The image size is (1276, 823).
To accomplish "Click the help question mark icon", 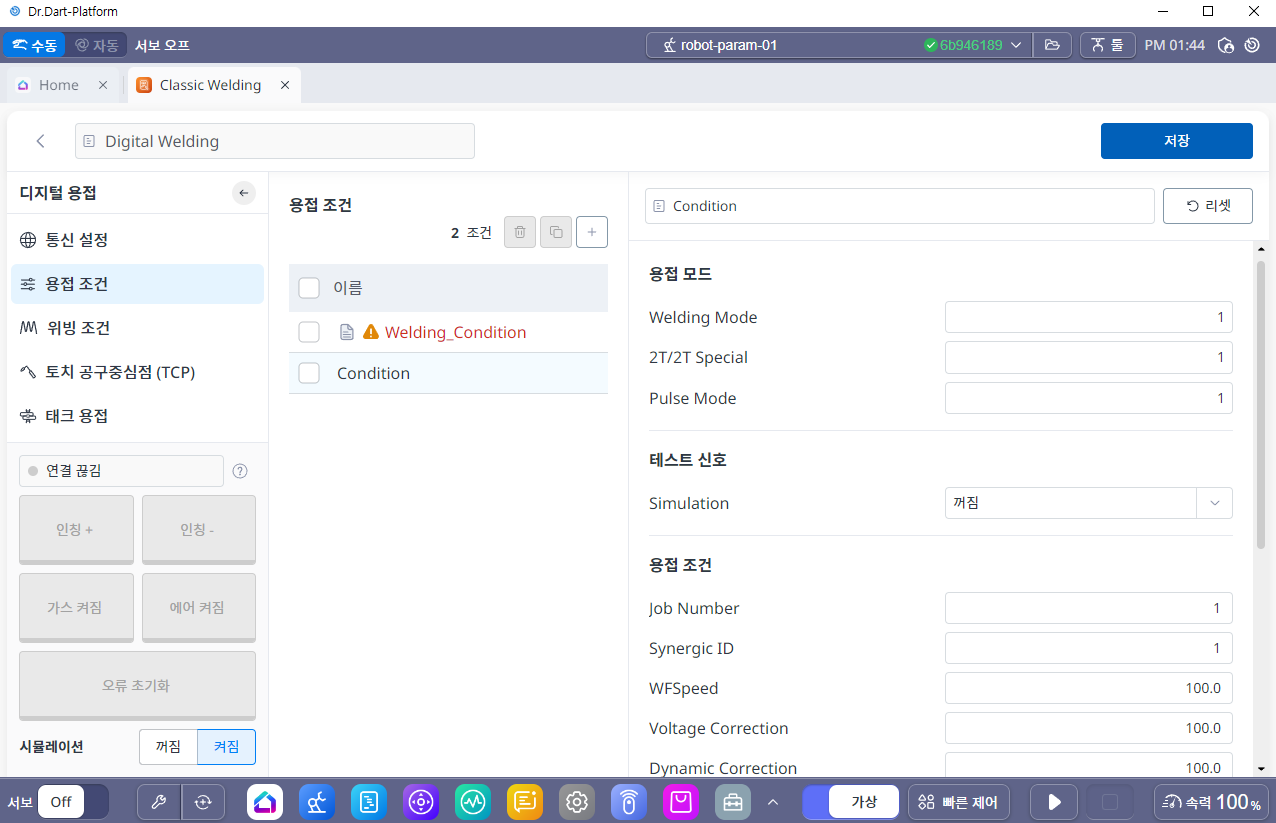I will click(x=240, y=471).
